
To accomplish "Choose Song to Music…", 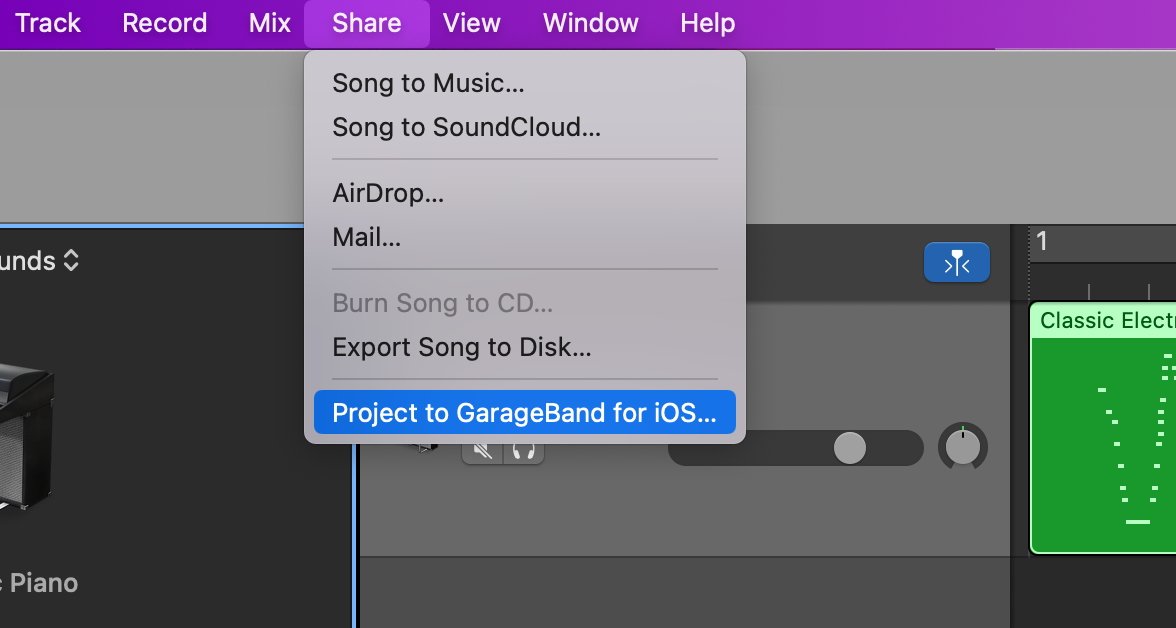I will pos(524,83).
